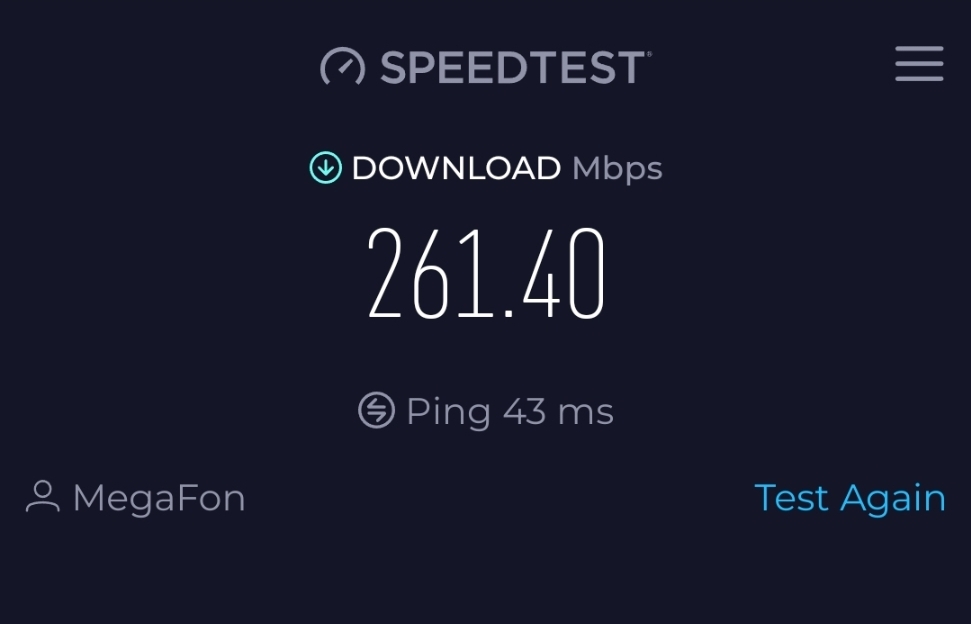
Task: Open the hamburger menu
Action: 919,64
